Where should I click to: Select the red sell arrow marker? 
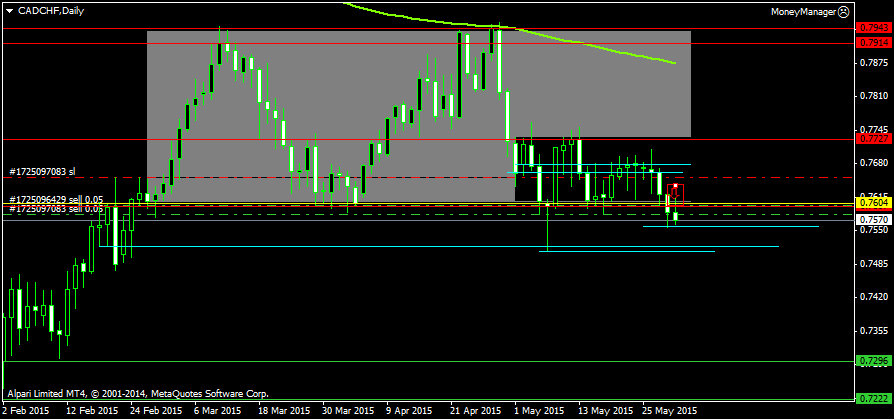point(675,194)
